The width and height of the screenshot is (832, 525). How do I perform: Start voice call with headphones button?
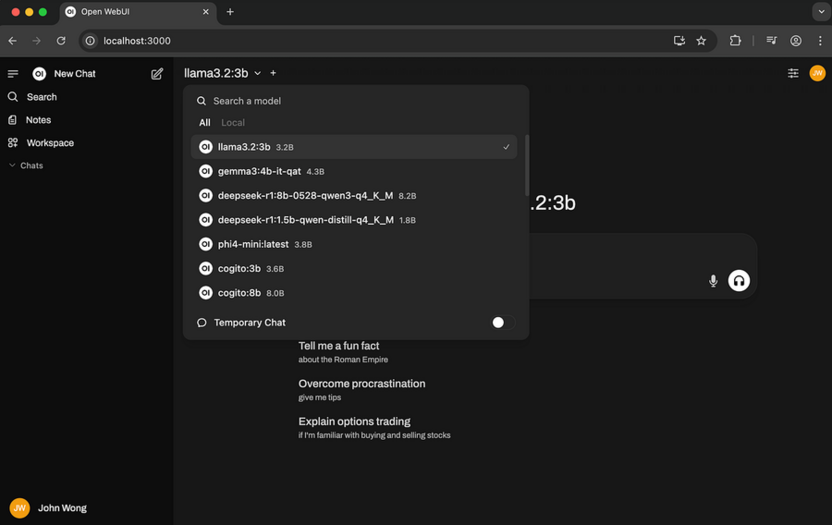pyautogui.click(x=739, y=280)
